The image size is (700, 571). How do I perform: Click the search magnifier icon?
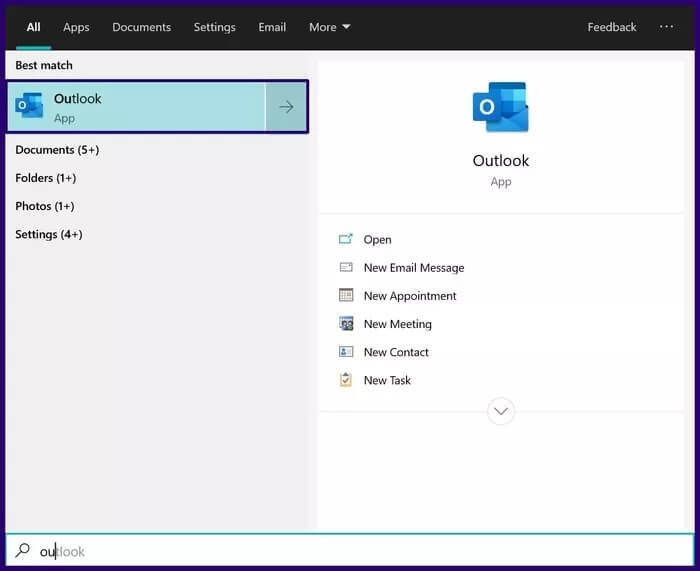click(x=22, y=550)
